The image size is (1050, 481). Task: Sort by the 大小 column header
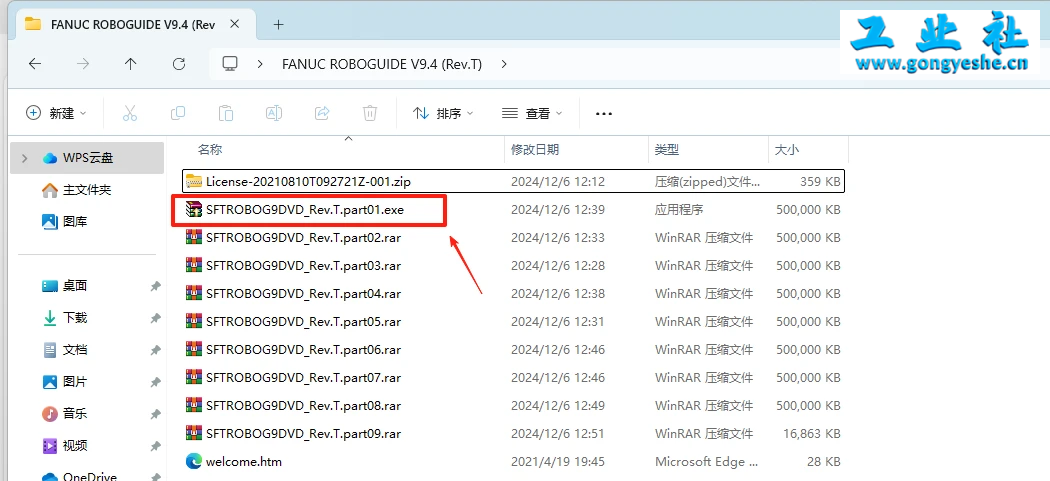(x=787, y=149)
